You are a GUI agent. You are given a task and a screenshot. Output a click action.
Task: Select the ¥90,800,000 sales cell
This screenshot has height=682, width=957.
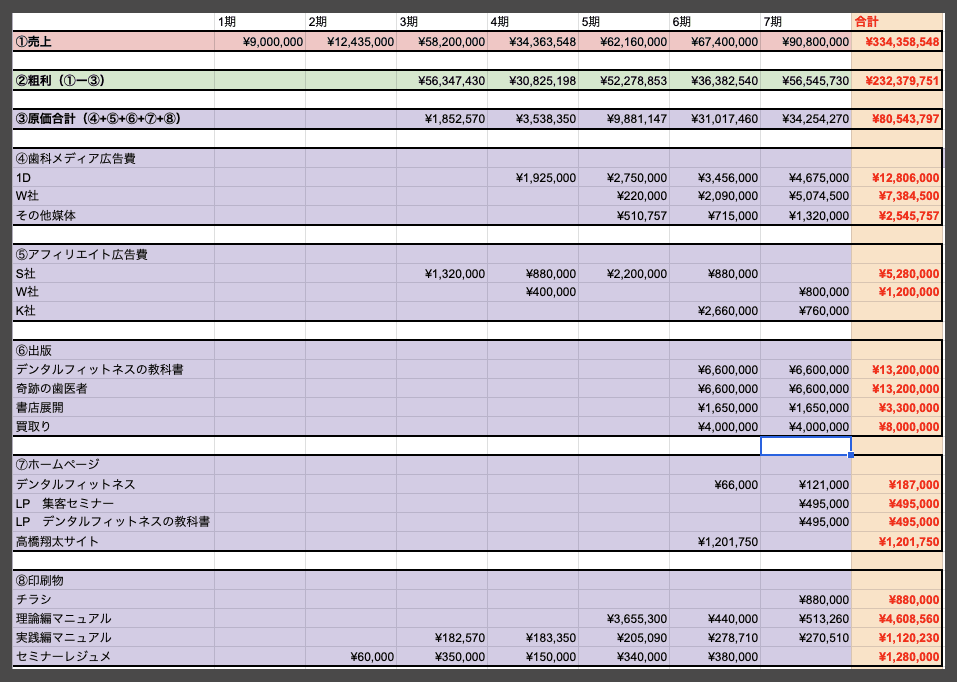click(x=806, y=42)
